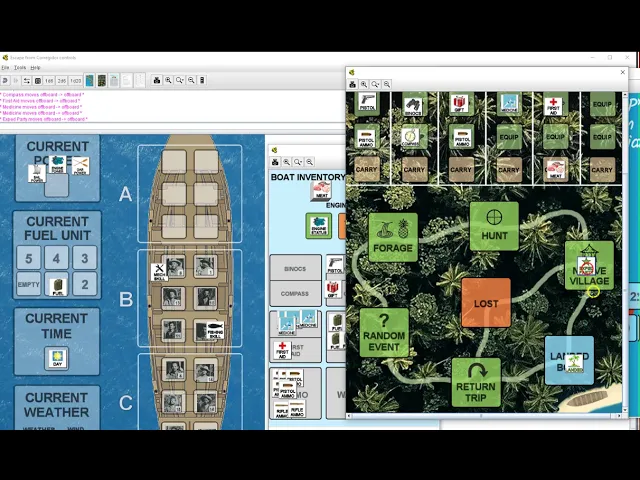640x480 pixels.
Task: Click camera icon in jungle expedition window
Action: (x=353, y=84)
